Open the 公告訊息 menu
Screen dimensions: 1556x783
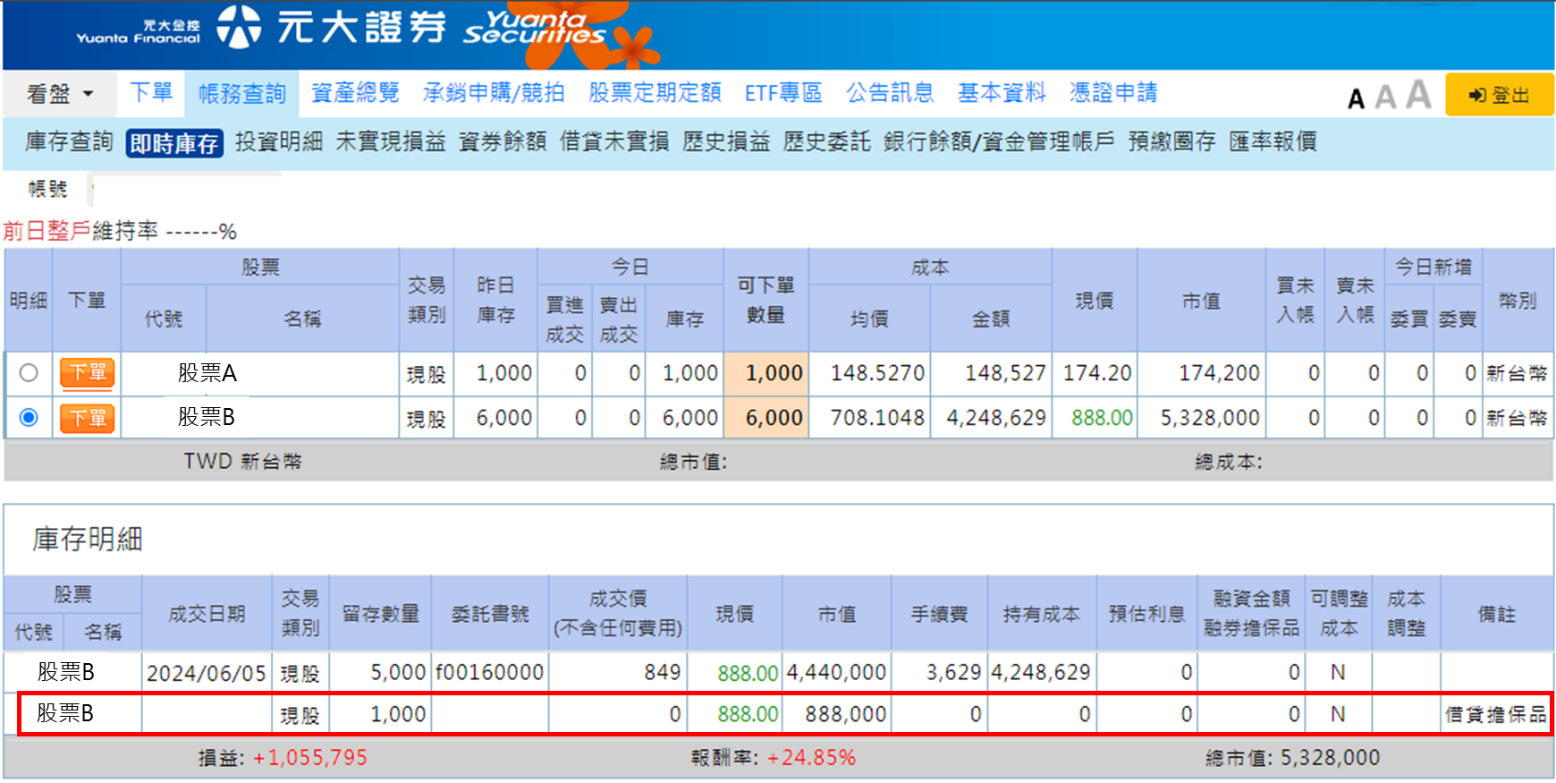click(890, 93)
